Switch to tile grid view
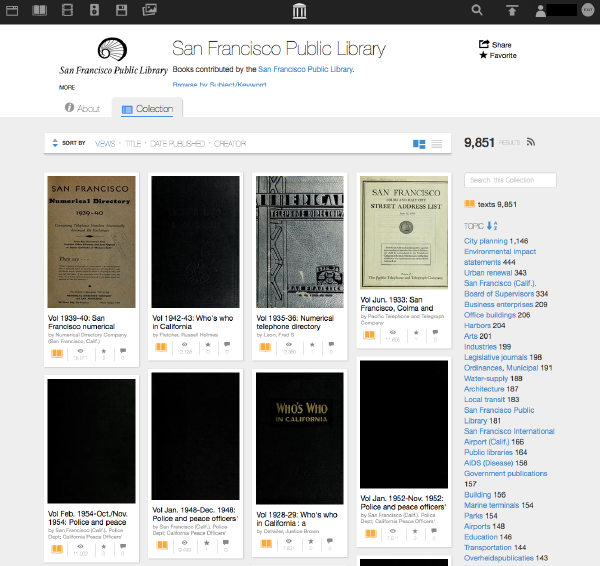The image size is (600, 566). click(x=419, y=144)
